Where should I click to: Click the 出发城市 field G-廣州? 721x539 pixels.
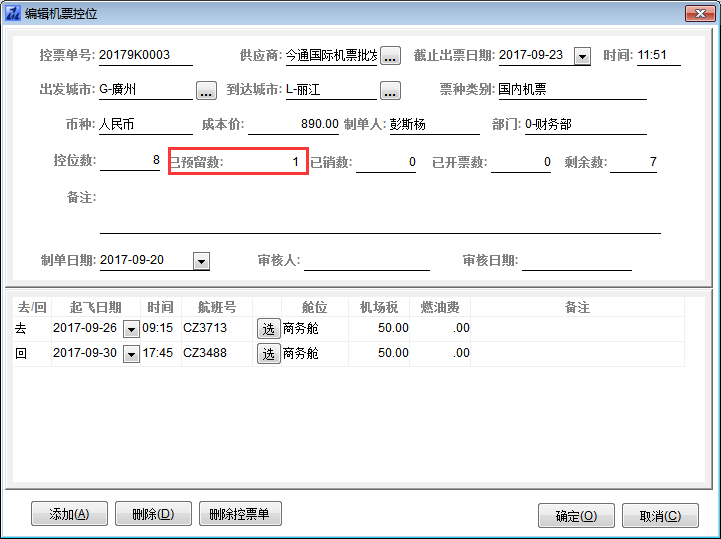[146, 90]
